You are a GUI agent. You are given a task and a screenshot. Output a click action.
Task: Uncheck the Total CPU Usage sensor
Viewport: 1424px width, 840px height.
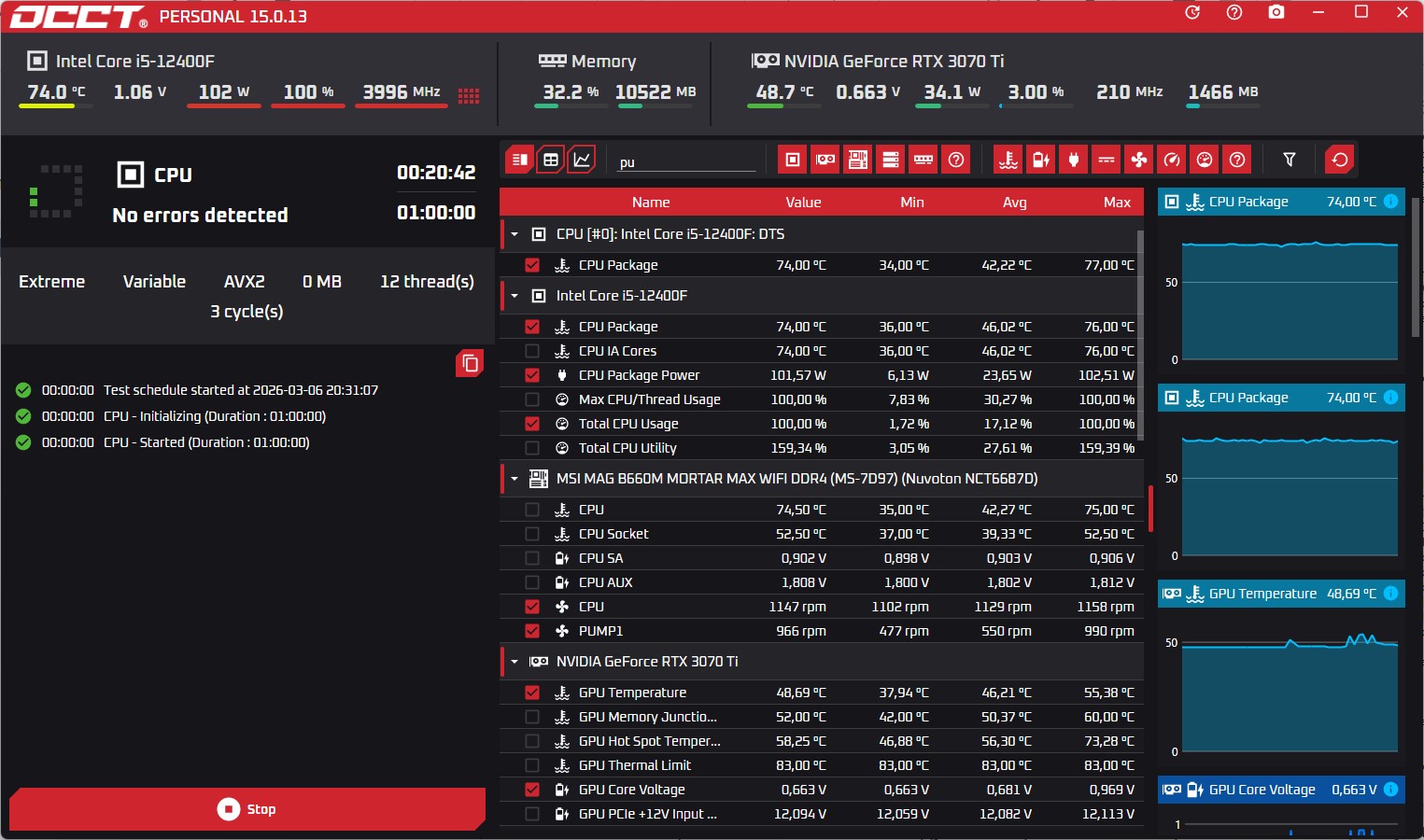point(532,424)
